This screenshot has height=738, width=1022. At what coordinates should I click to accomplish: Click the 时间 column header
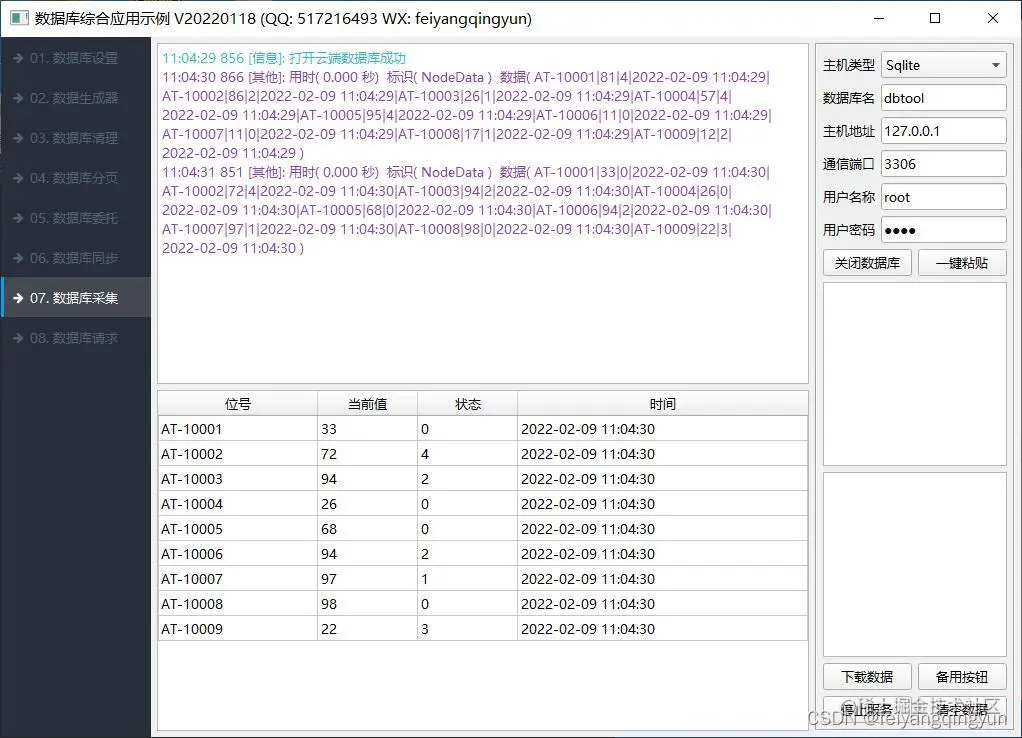click(662, 404)
